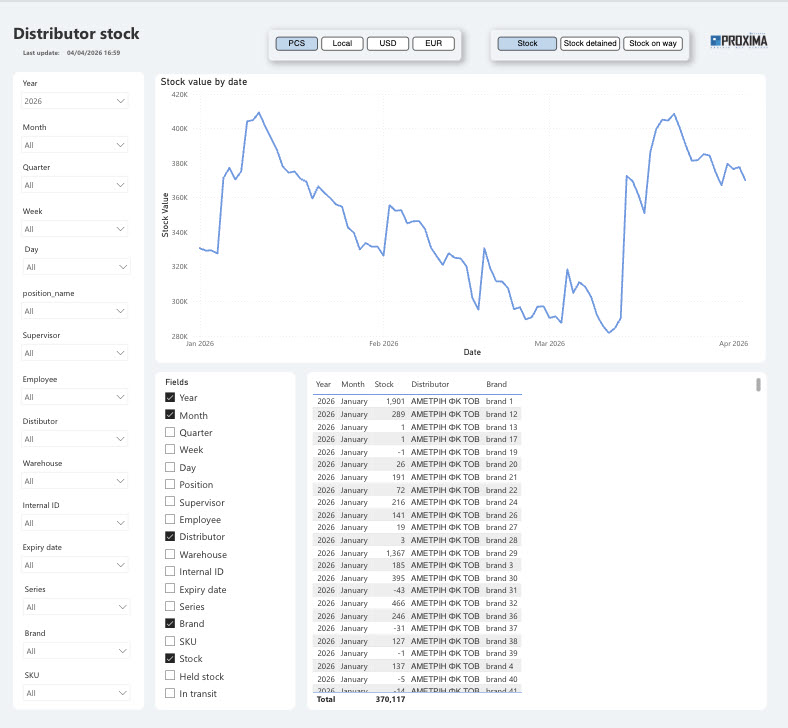Screen dimensions: 788x728
Task: Open the SKU filter dropdown
Action: [76, 693]
